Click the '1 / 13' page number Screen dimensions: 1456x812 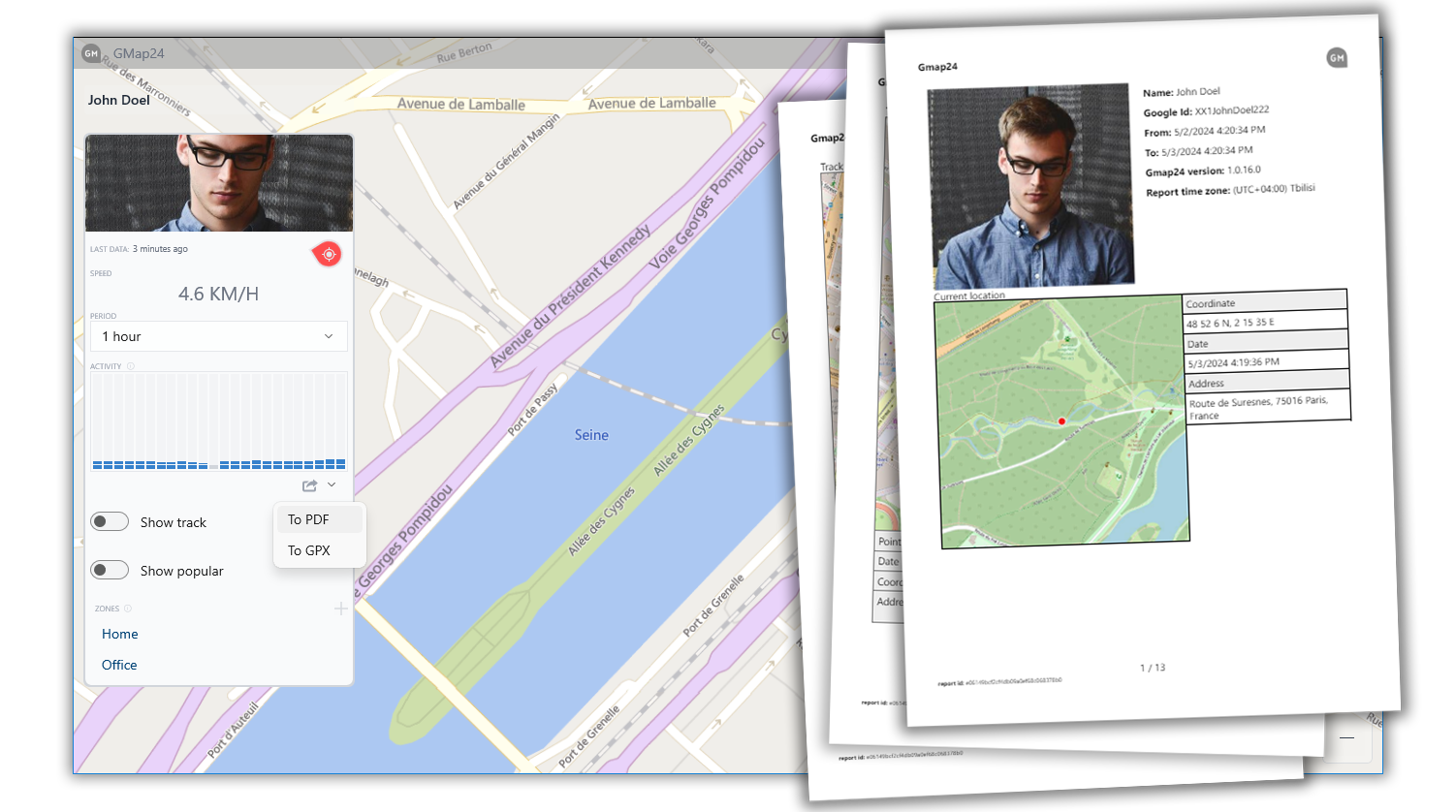(x=1153, y=668)
